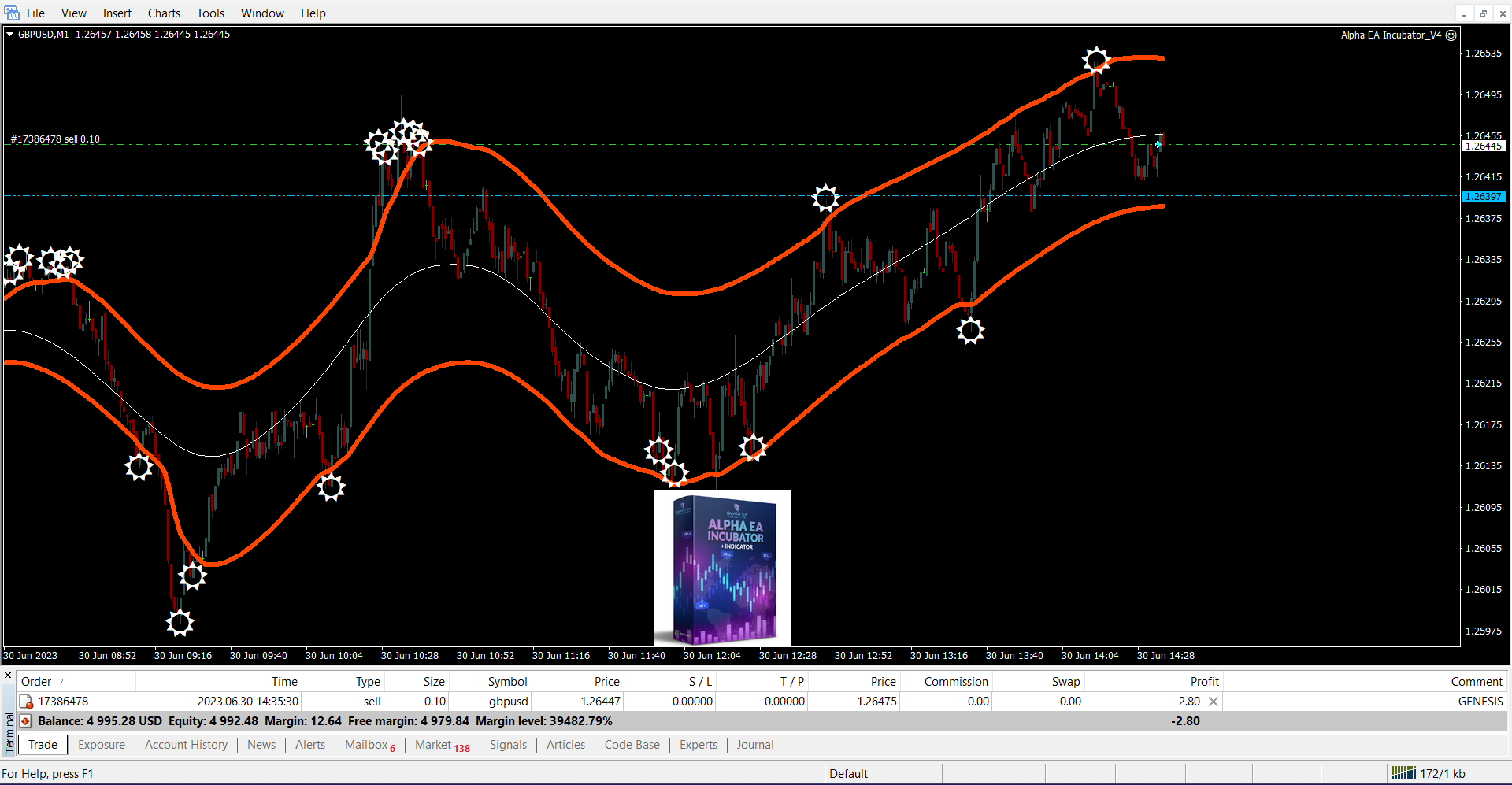1512x785 pixels.
Task: Click the sell order icon beside 17386478
Action: (x=26, y=702)
